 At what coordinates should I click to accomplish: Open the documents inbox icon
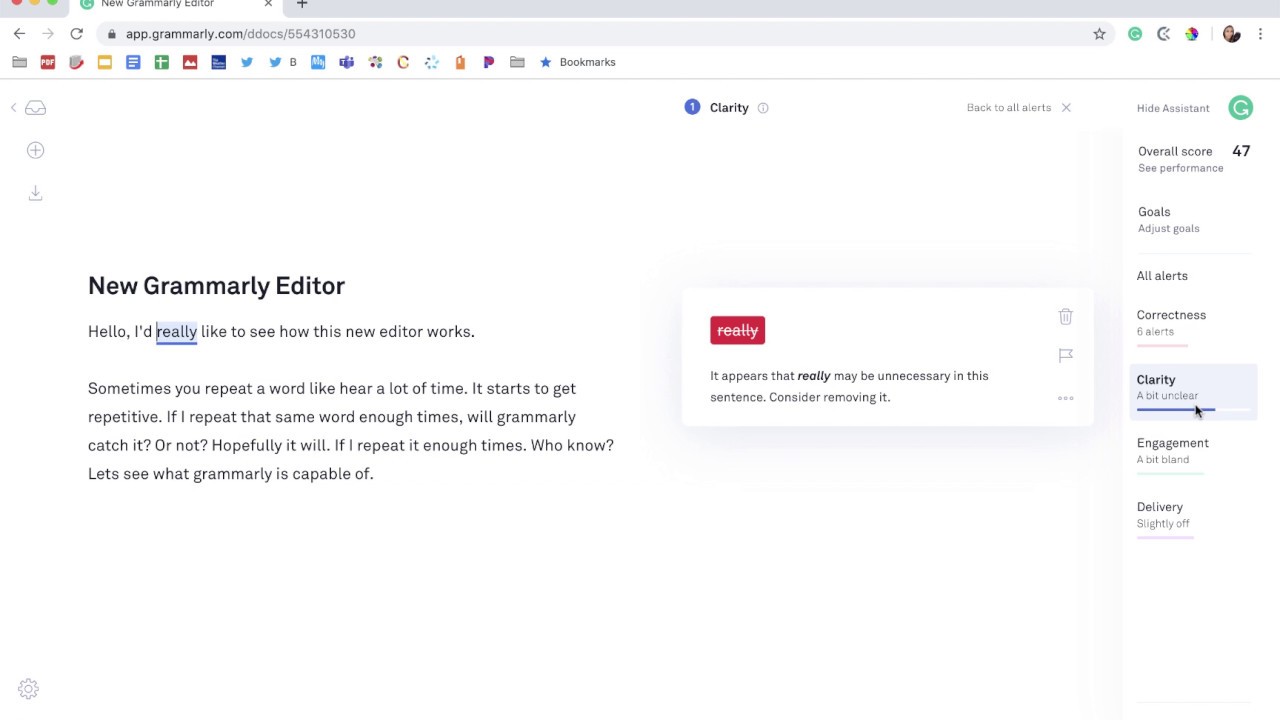click(x=35, y=108)
